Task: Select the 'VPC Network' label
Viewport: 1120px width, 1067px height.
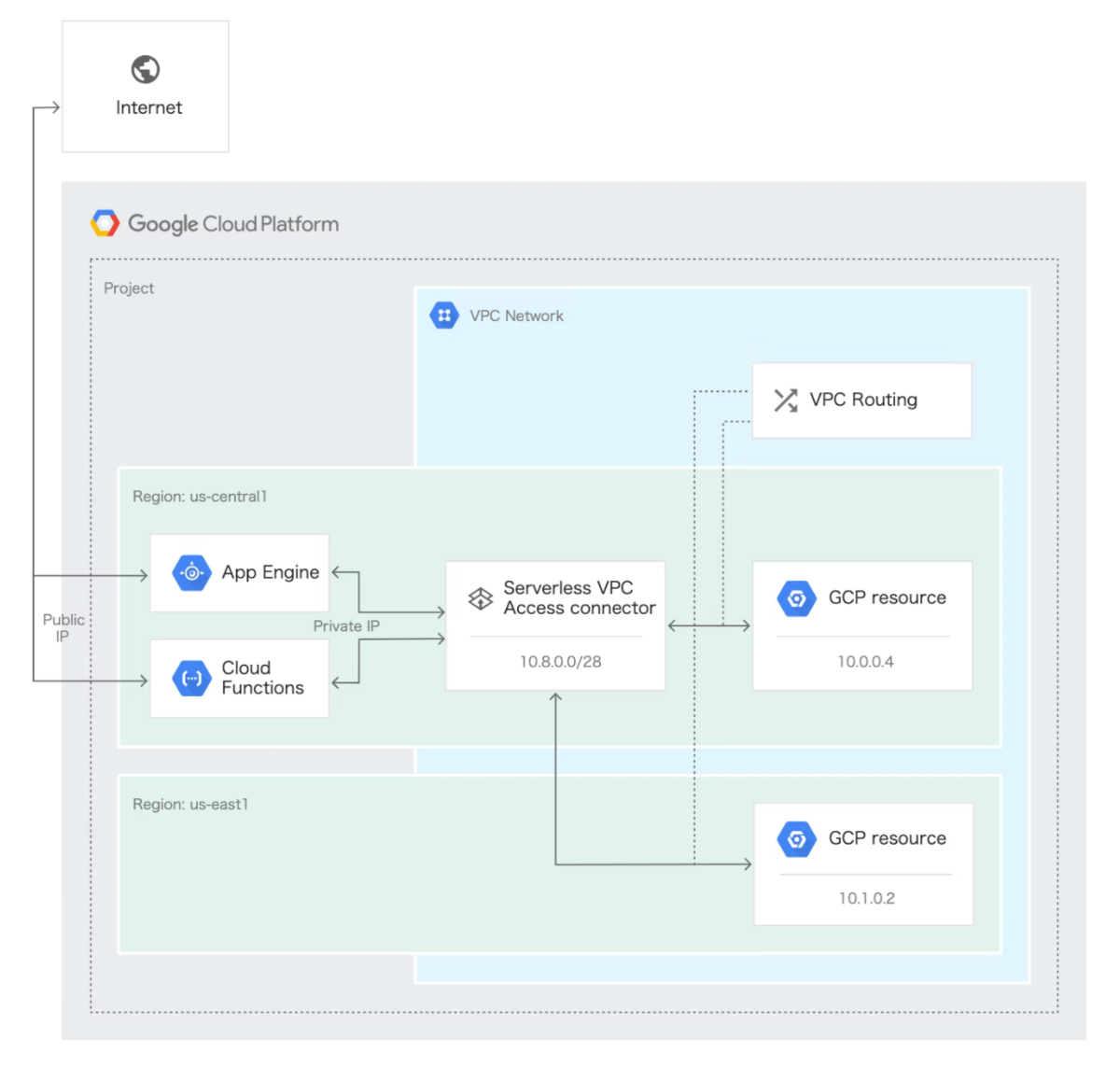Action: [x=517, y=316]
